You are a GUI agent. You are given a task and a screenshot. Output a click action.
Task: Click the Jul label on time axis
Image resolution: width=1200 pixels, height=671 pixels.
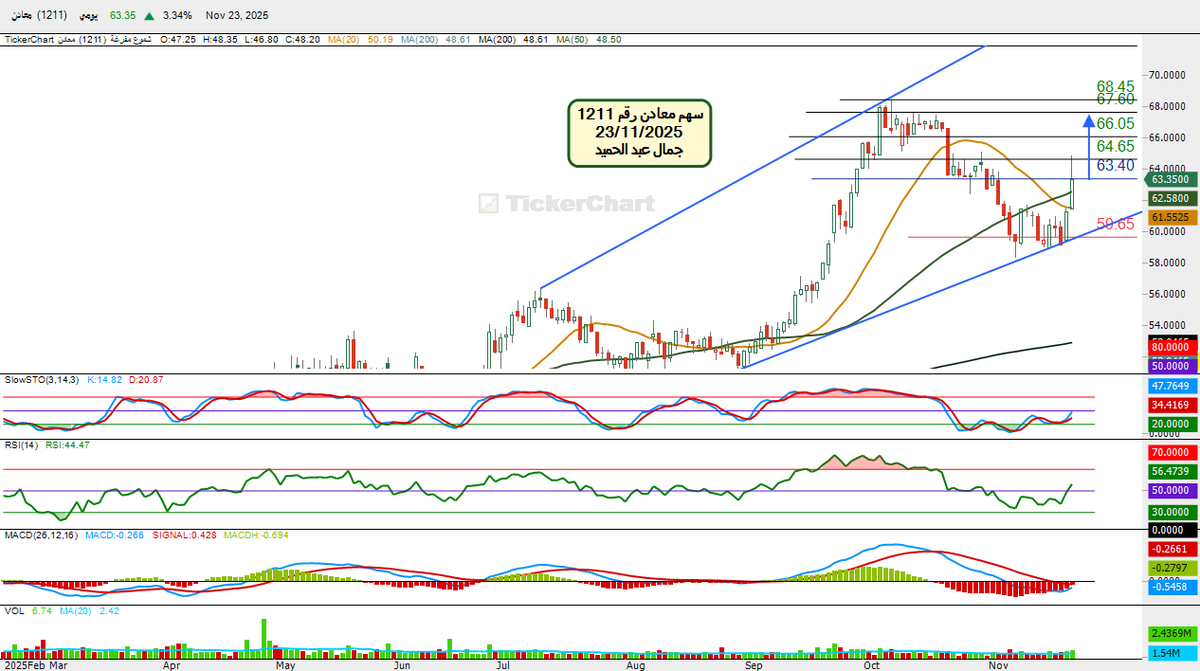503,664
